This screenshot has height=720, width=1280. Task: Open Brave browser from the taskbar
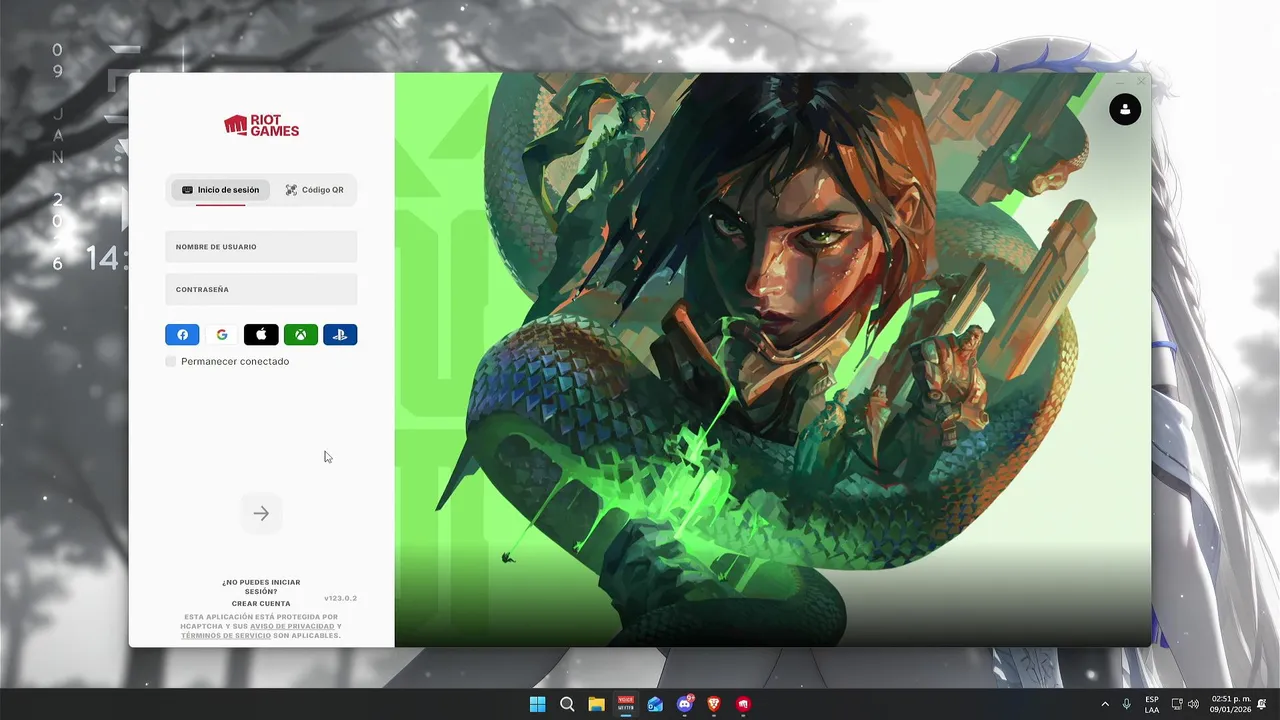click(714, 704)
